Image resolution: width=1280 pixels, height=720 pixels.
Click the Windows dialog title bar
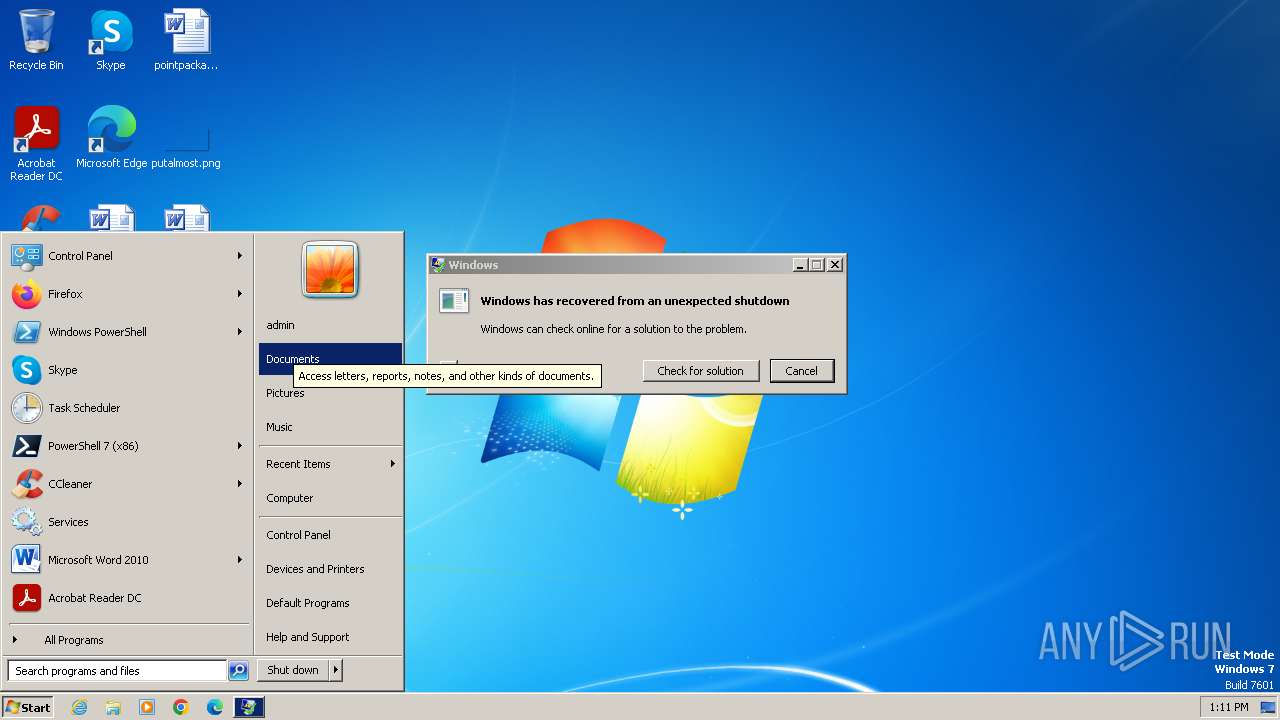click(x=612, y=265)
